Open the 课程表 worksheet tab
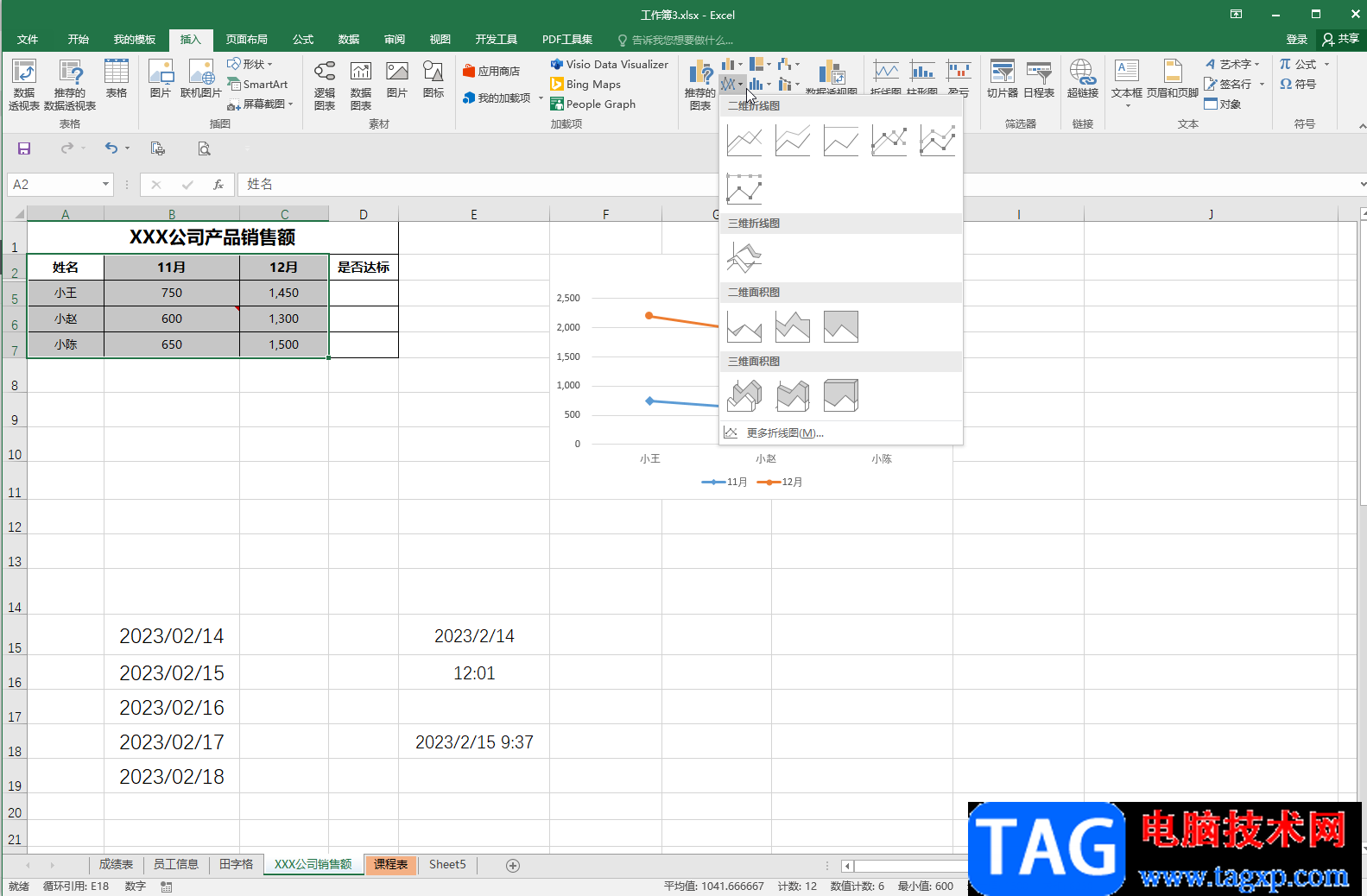 coord(390,864)
